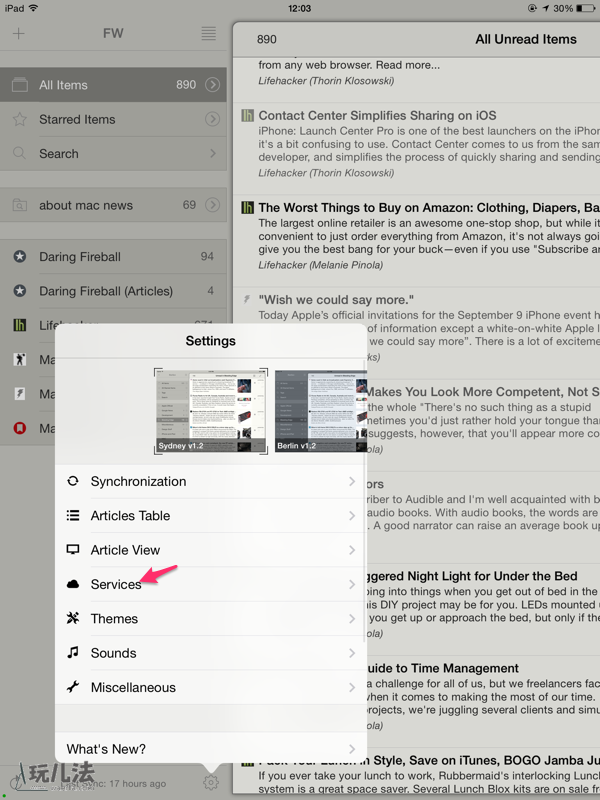Open Miscellaneous settings
The image size is (600, 800).
pos(210,688)
